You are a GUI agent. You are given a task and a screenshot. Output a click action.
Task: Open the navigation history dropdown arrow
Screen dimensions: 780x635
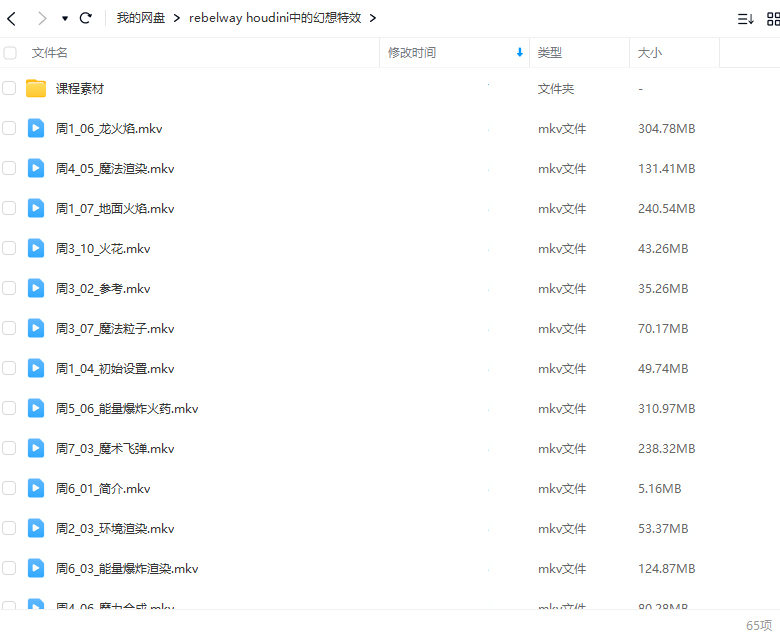point(65,18)
